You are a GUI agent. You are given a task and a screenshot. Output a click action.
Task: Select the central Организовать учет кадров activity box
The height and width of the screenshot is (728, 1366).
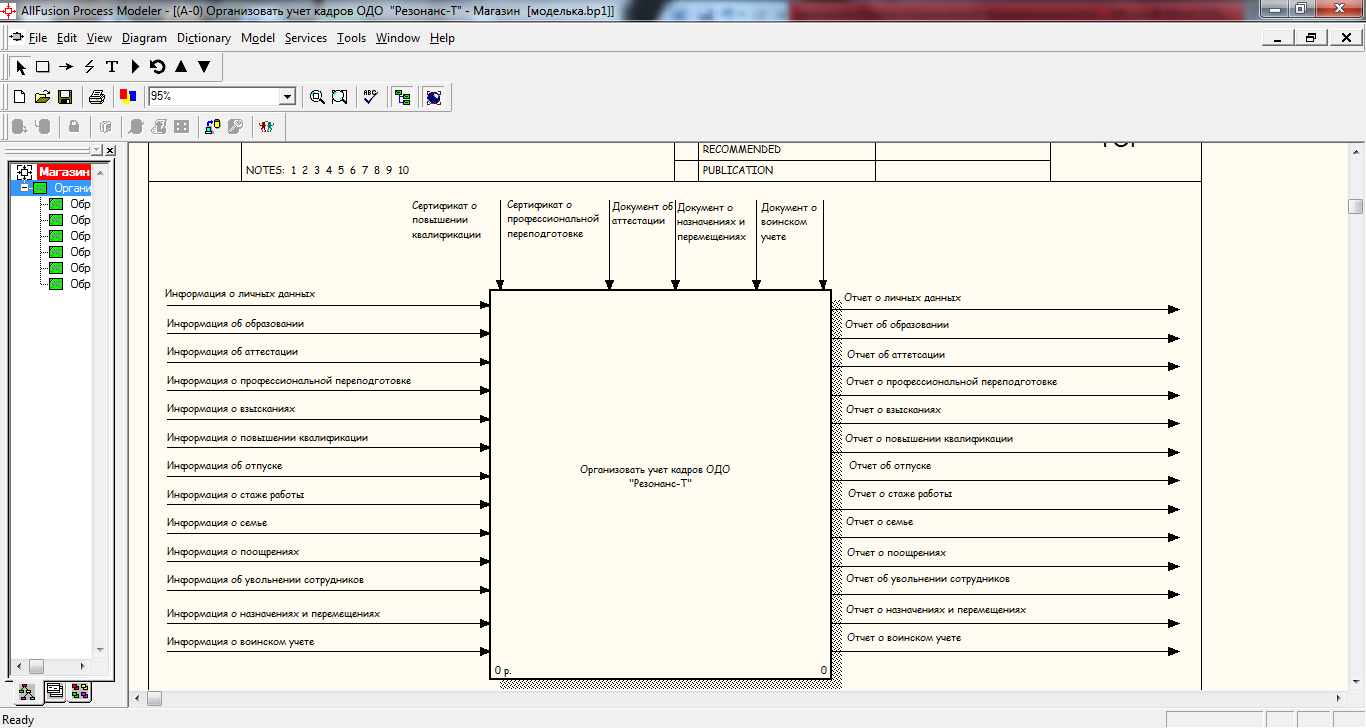click(x=660, y=485)
